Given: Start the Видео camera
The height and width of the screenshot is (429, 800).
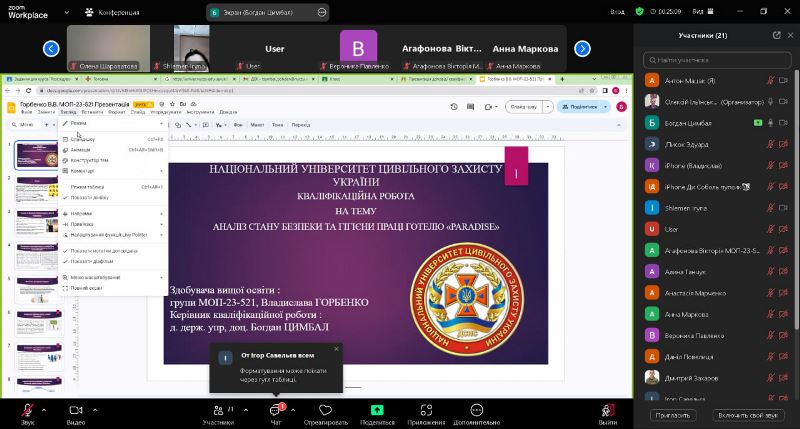Looking at the screenshot, I should click(76, 410).
